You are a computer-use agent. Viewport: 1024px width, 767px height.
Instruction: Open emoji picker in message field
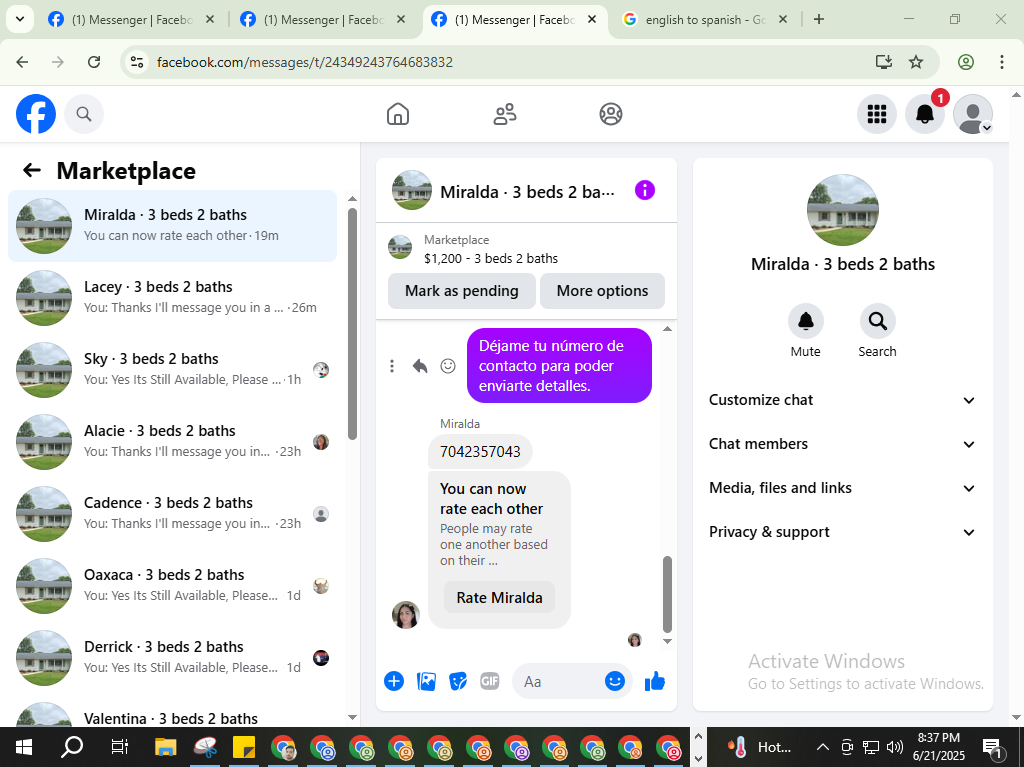615,681
